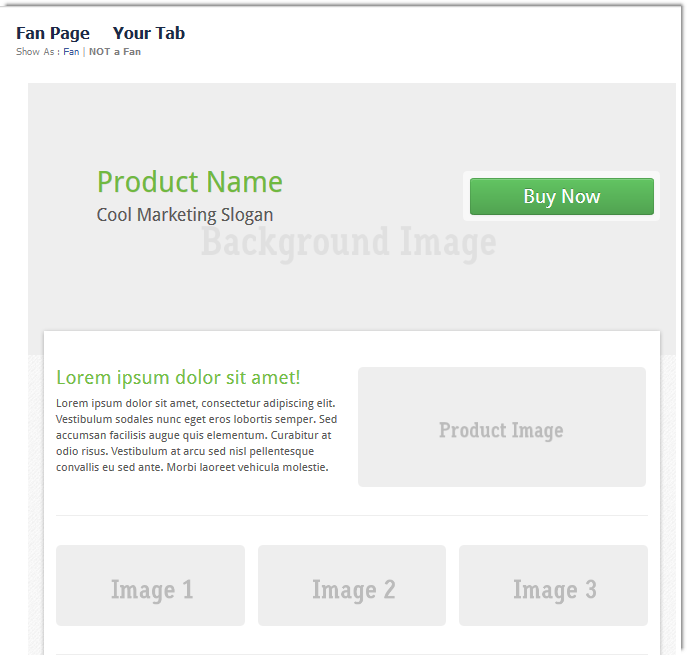Click the pipe separator between Fan options
Screen dimensions: 687x655
(84, 52)
